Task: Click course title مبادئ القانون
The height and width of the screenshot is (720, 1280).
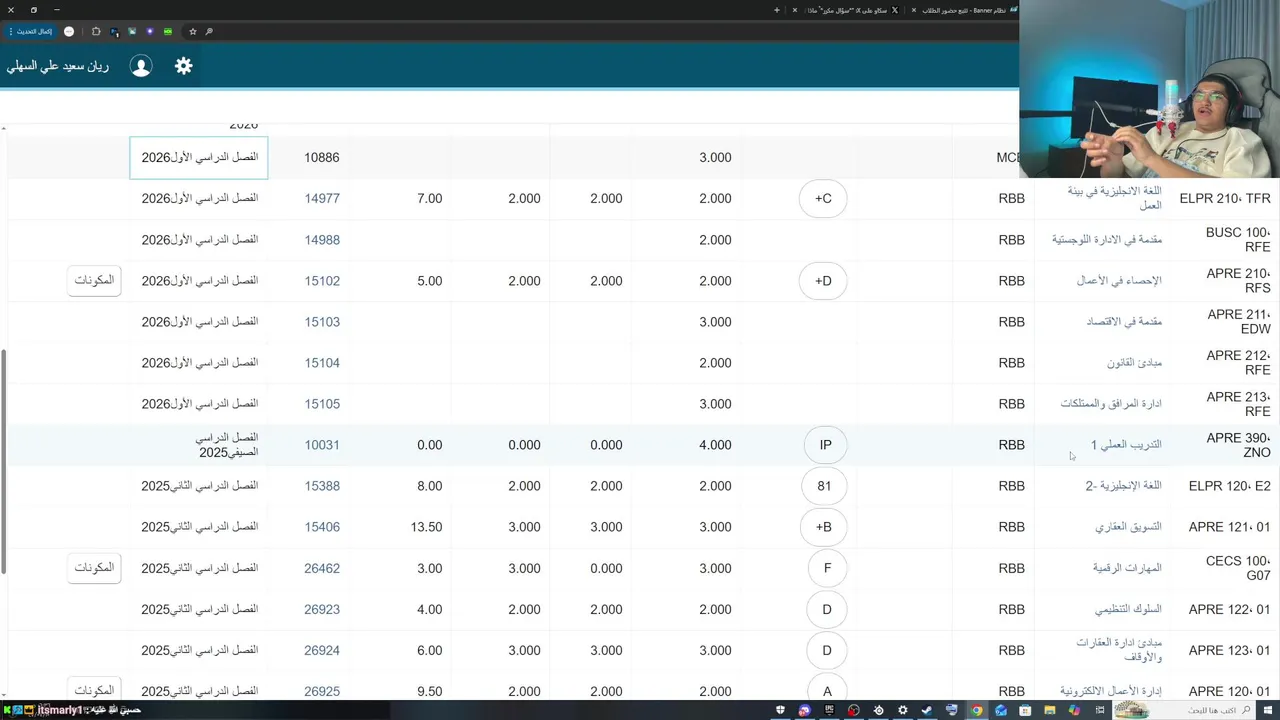Action: click(x=1134, y=363)
